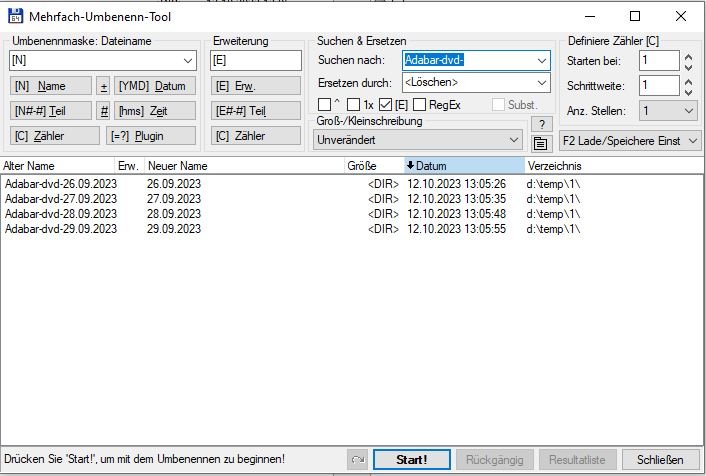Viewport: 706px width, 476px height.
Task: Click the question mark help button
Action: click(x=542, y=124)
